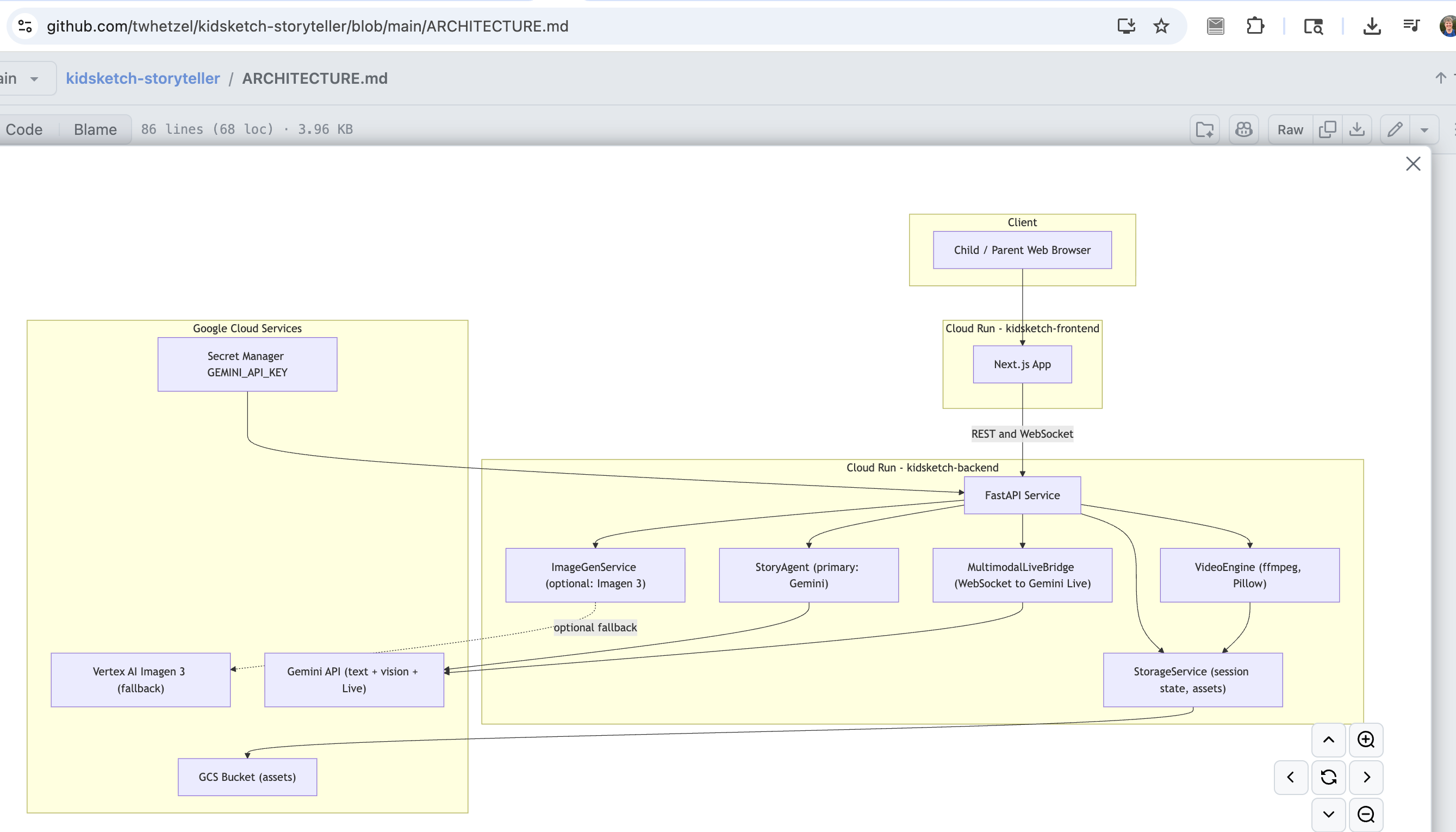Close the diagram viewer overlay
The height and width of the screenshot is (832, 1456).
pyautogui.click(x=1413, y=164)
